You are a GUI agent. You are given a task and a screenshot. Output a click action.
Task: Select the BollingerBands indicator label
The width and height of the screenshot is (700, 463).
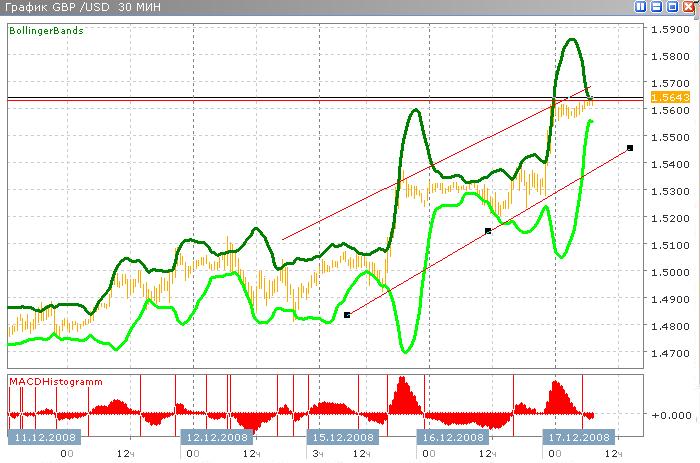pos(47,31)
